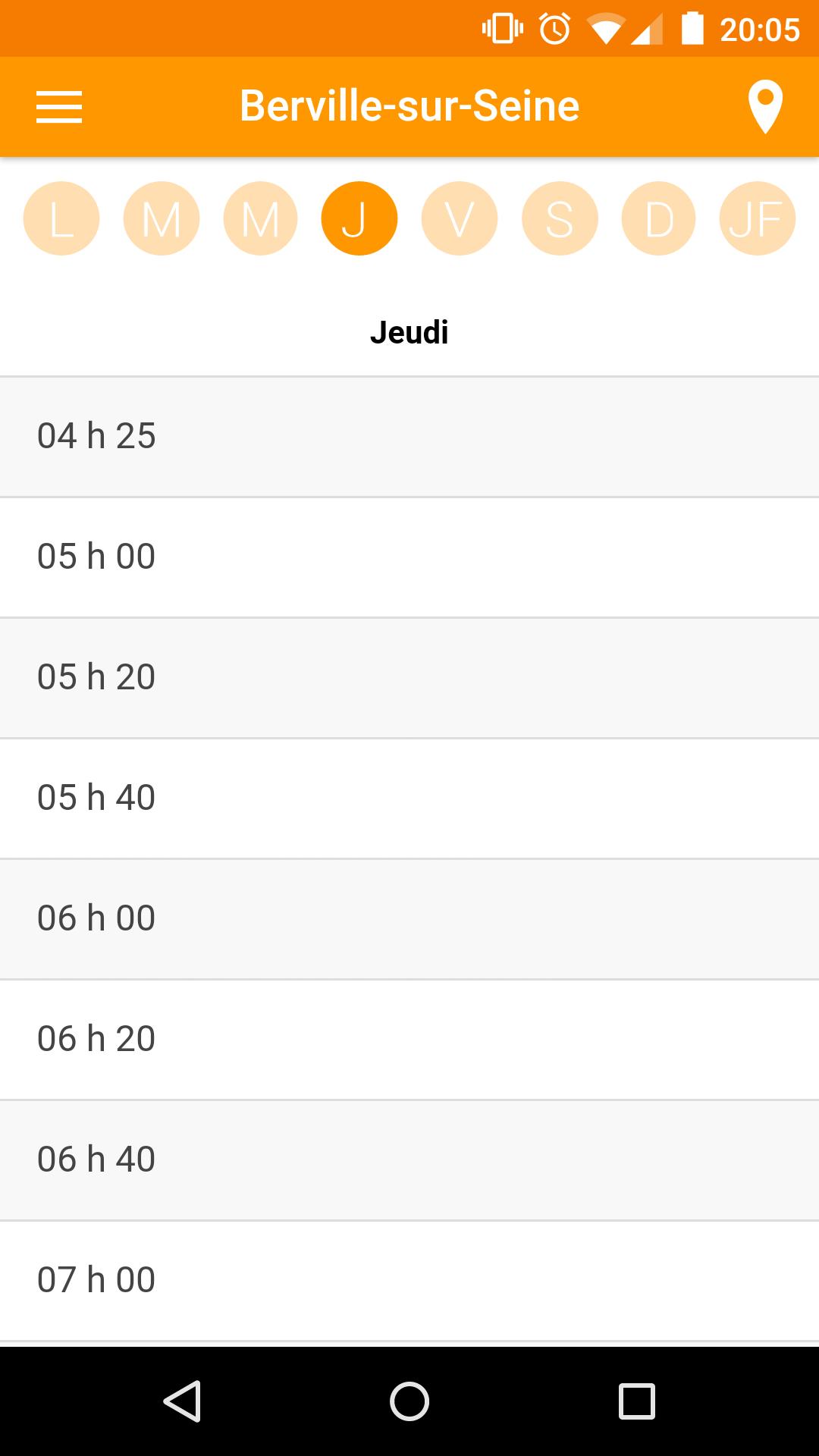The height and width of the screenshot is (1456, 819).
Task: Tap the Berville-sur-Seine title
Action: pos(409,106)
